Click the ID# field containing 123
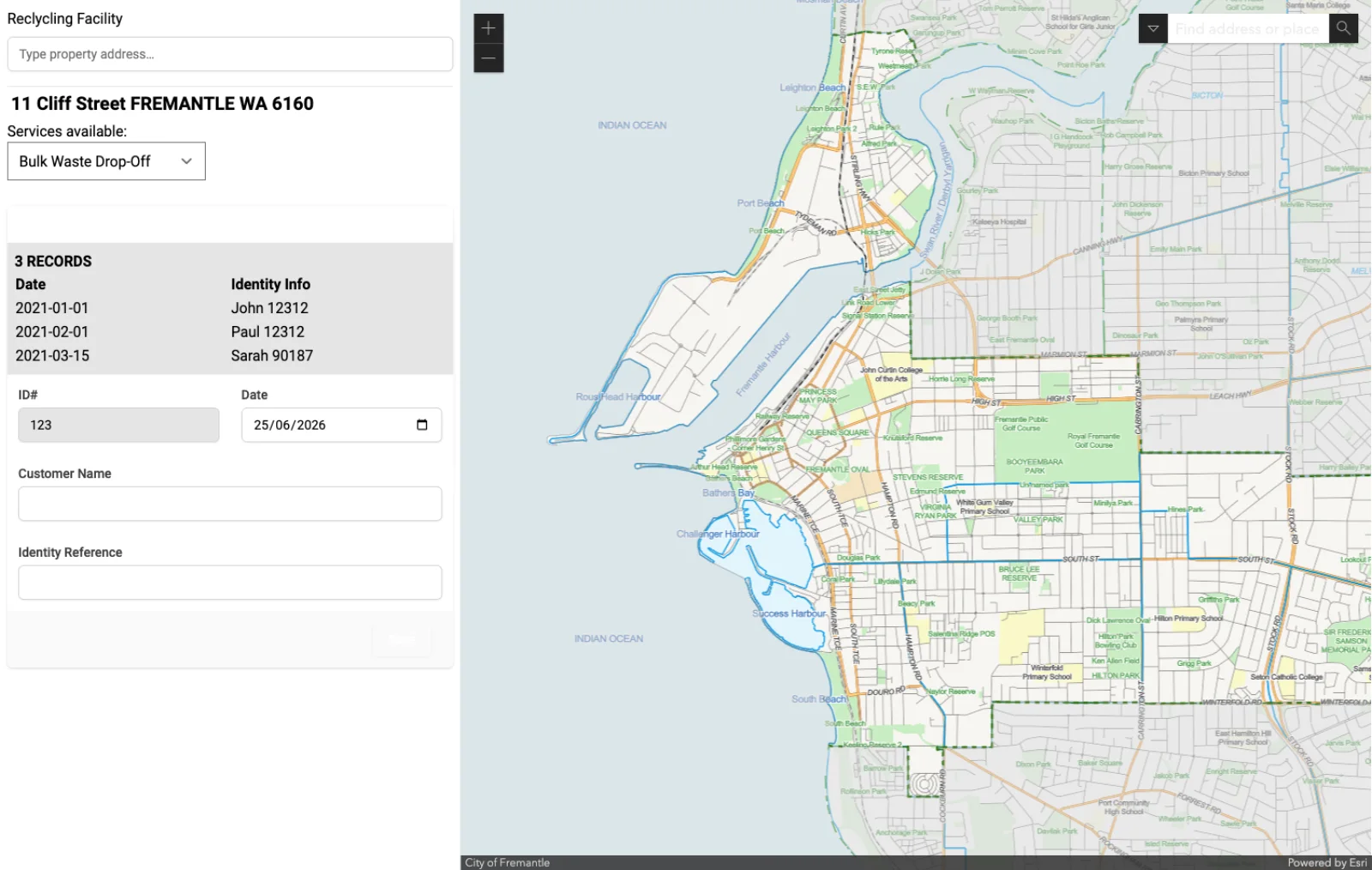Screen dimensions: 1372x870 click(x=118, y=425)
